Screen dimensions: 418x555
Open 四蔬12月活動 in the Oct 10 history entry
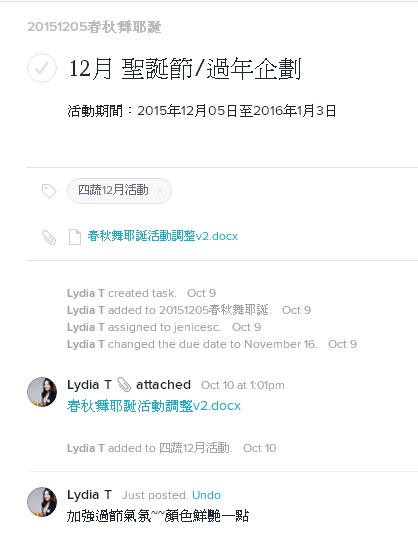[x=194, y=448]
